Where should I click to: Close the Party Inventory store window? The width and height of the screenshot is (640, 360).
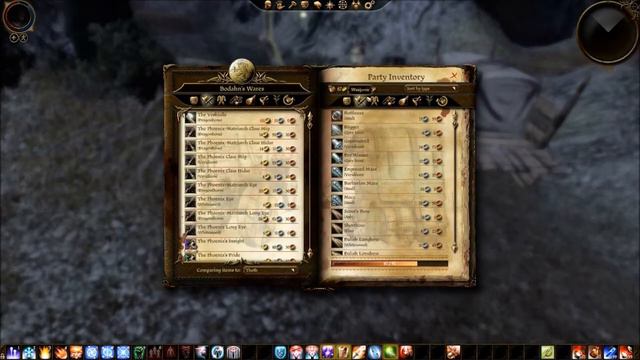point(454,76)
